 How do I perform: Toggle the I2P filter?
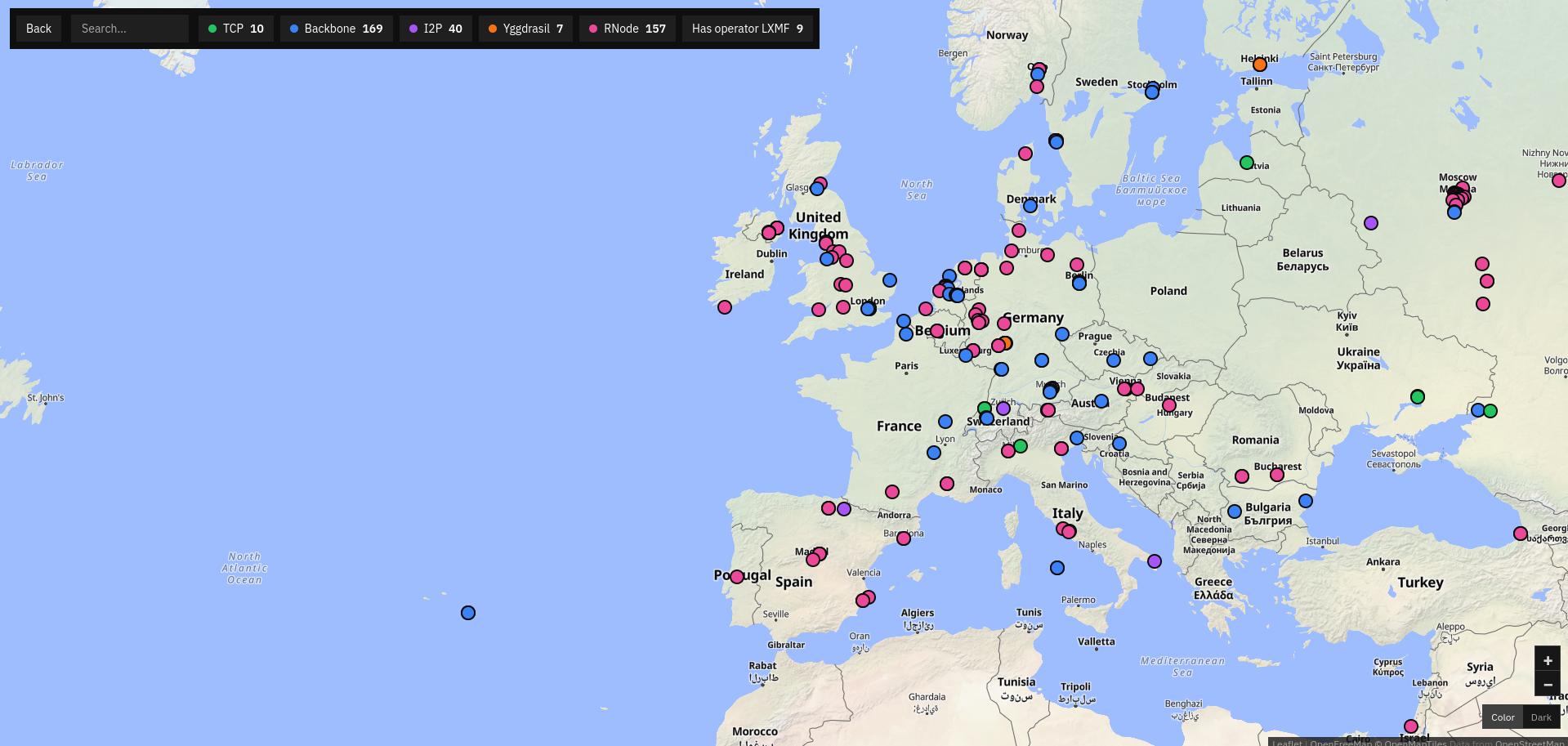click(436, 29)
